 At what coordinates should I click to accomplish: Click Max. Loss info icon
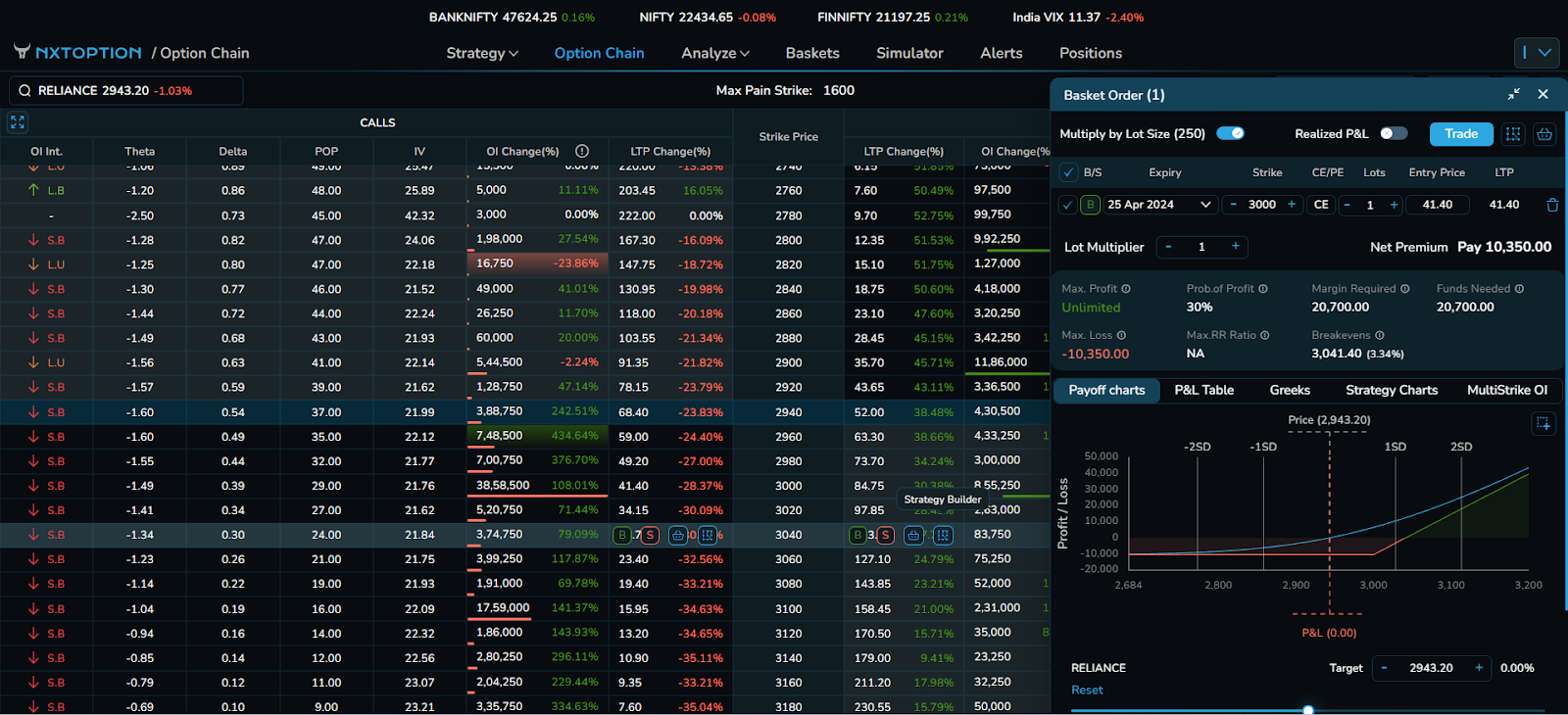tap(1121, 335)
